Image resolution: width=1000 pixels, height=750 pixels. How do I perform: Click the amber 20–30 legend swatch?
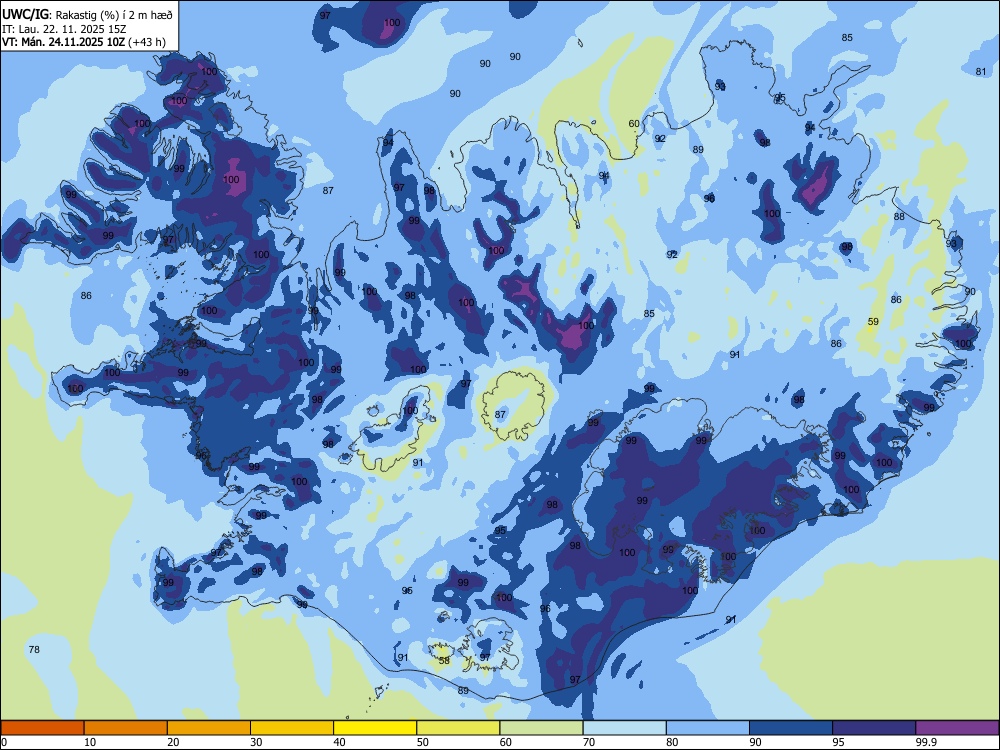pos(209,728)
